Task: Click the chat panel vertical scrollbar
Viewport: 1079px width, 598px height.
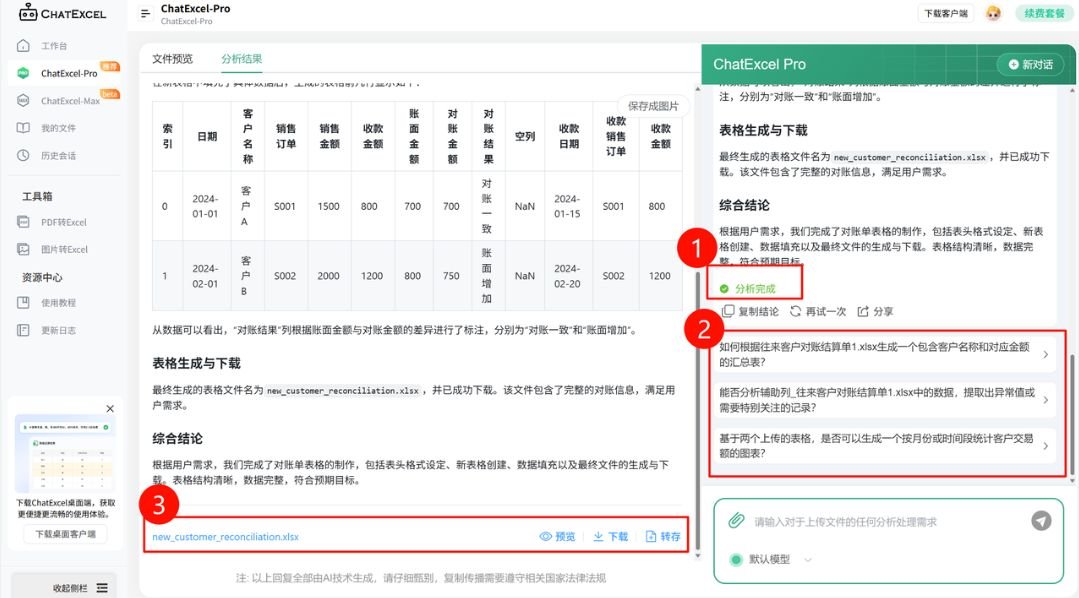Action: click(x=1071, y=414)
